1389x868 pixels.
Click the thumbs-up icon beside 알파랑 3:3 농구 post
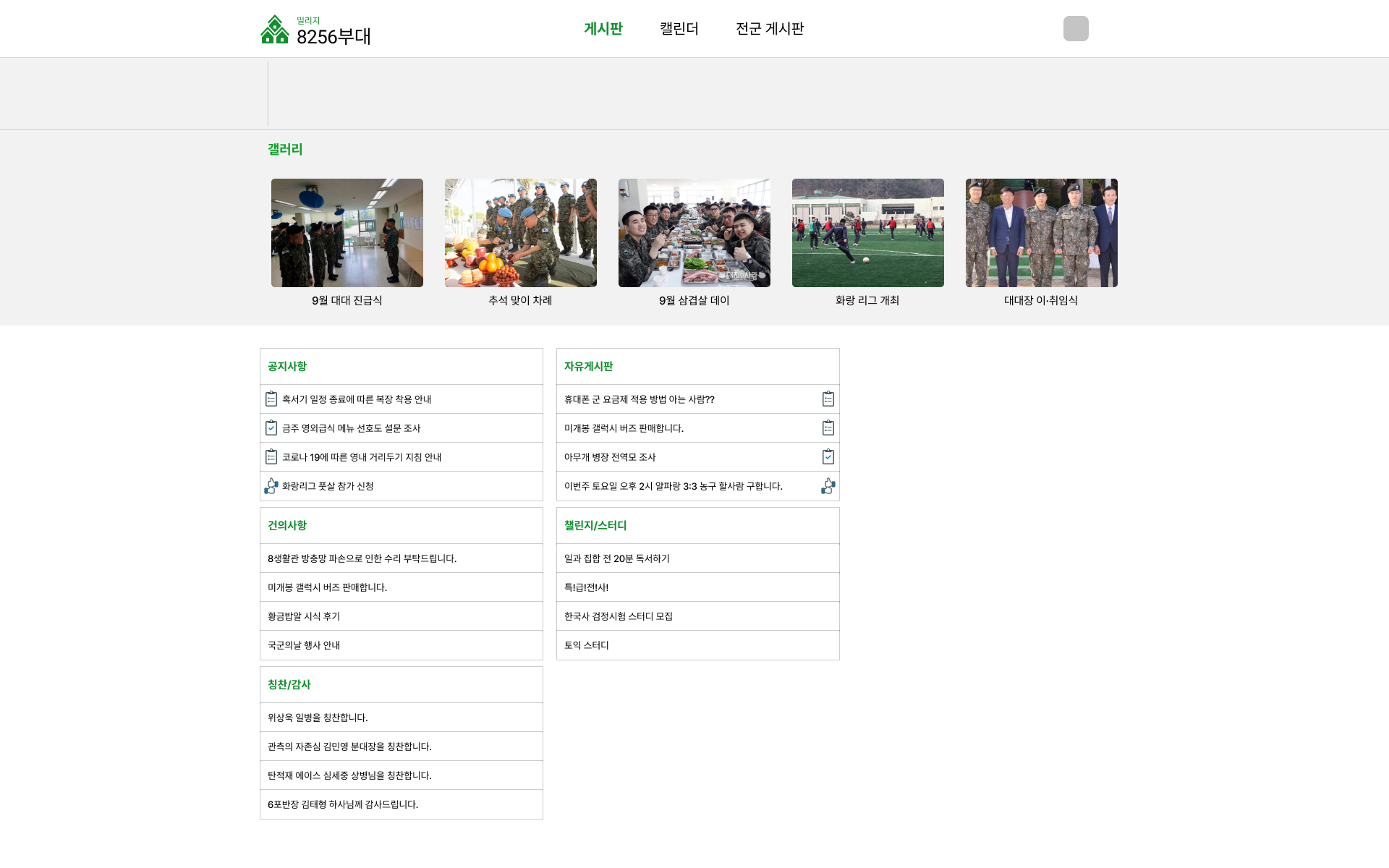point(828,486)
